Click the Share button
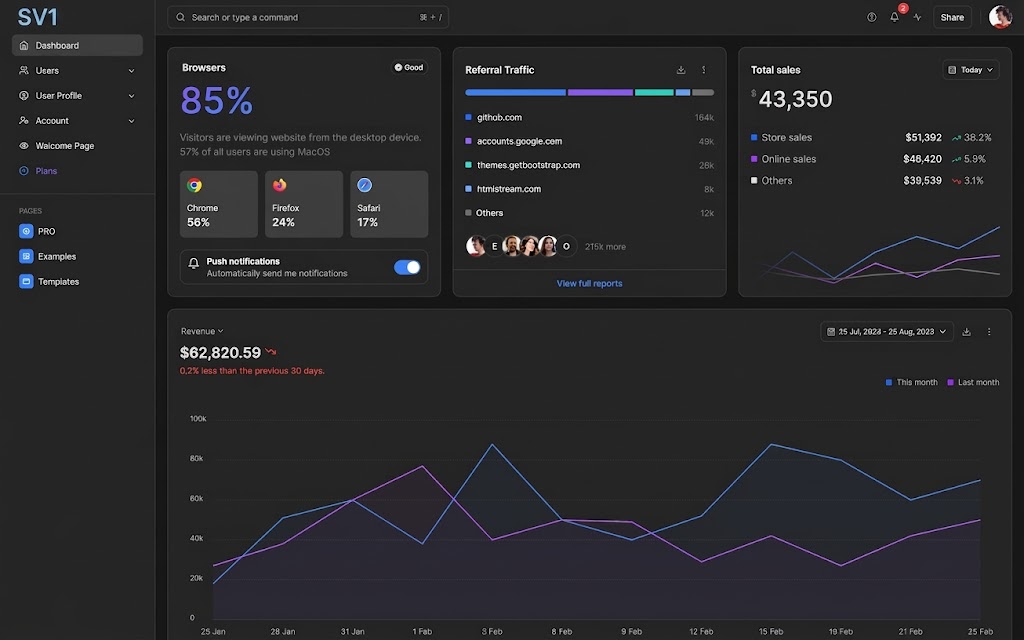Screen dimensions: 1024x640 (x=952, y=17)
